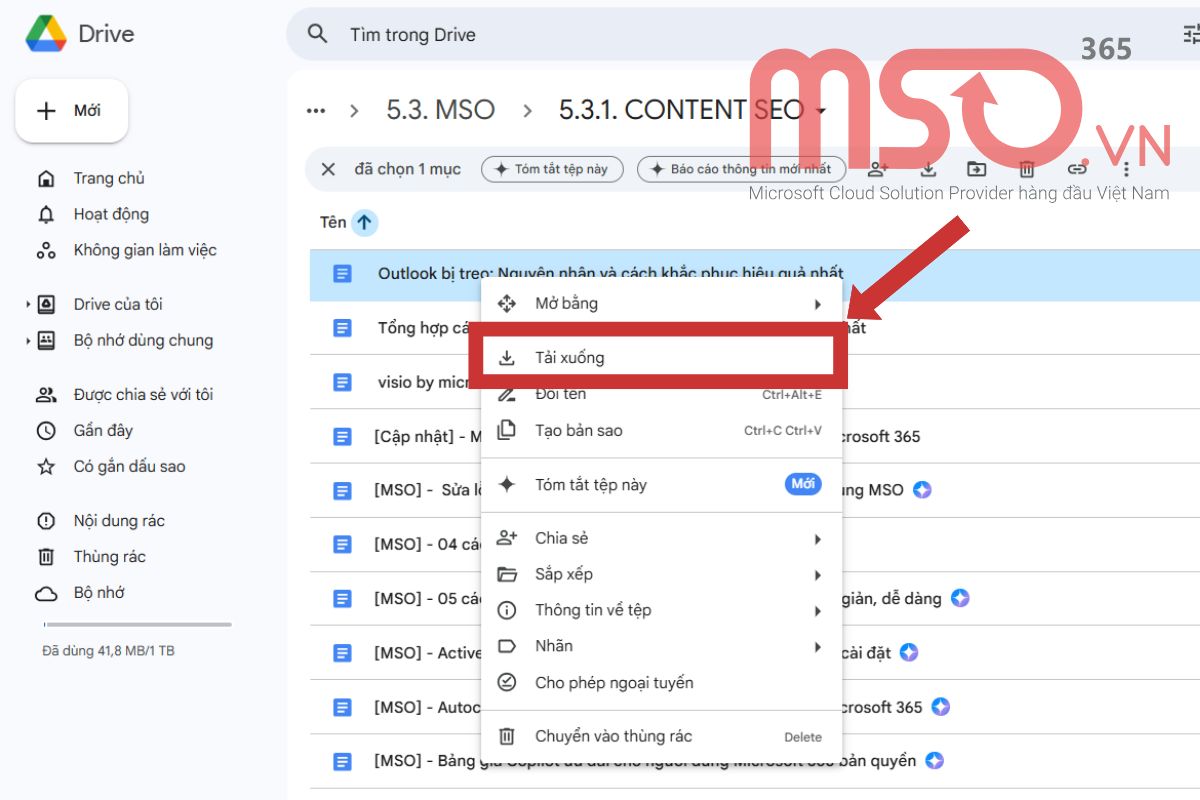Open Hoạt động from sidebar
Image resolution: width=1200 pixels, height=800 pixels.
(x=110, y=214)
